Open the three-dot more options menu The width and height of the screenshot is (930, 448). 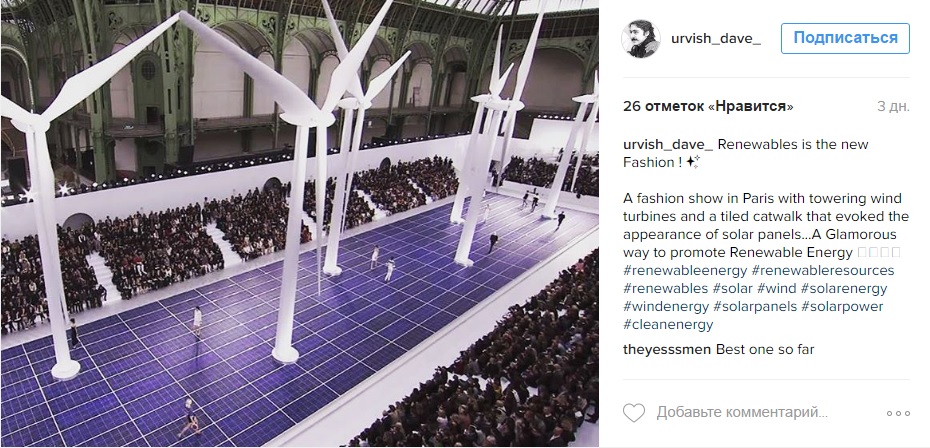(898, 413)
